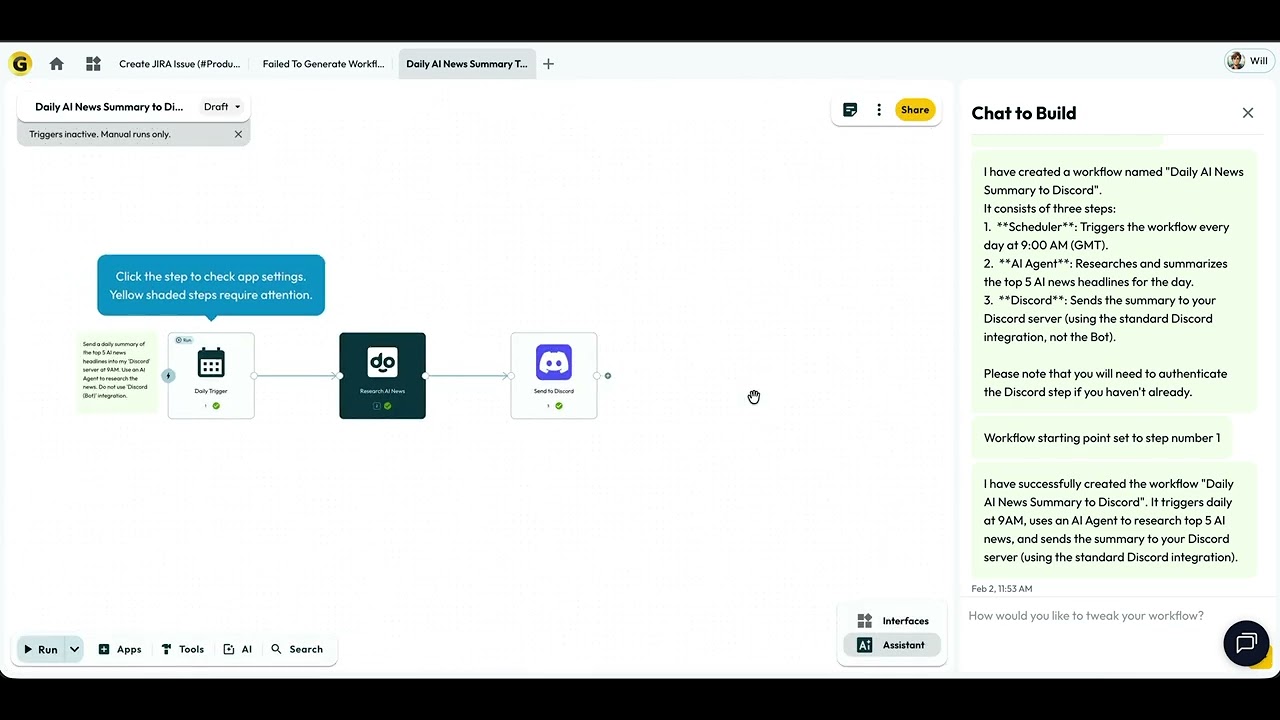Open the three-dot more options menu
This screenshot has width=1280, height=720.
pyautogui.click(x=879, y=110)
